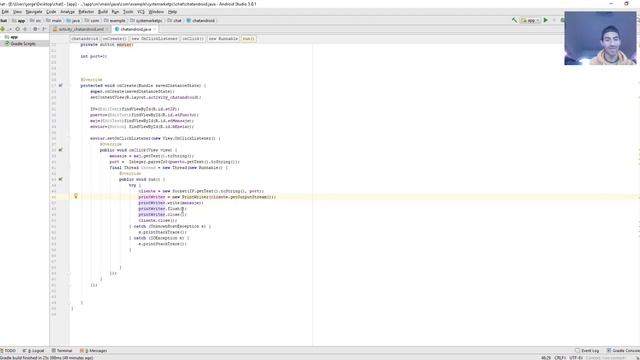
Task: Select the 'new OnClickListener' code breadcrumb
Action: (x=154, y=39)
